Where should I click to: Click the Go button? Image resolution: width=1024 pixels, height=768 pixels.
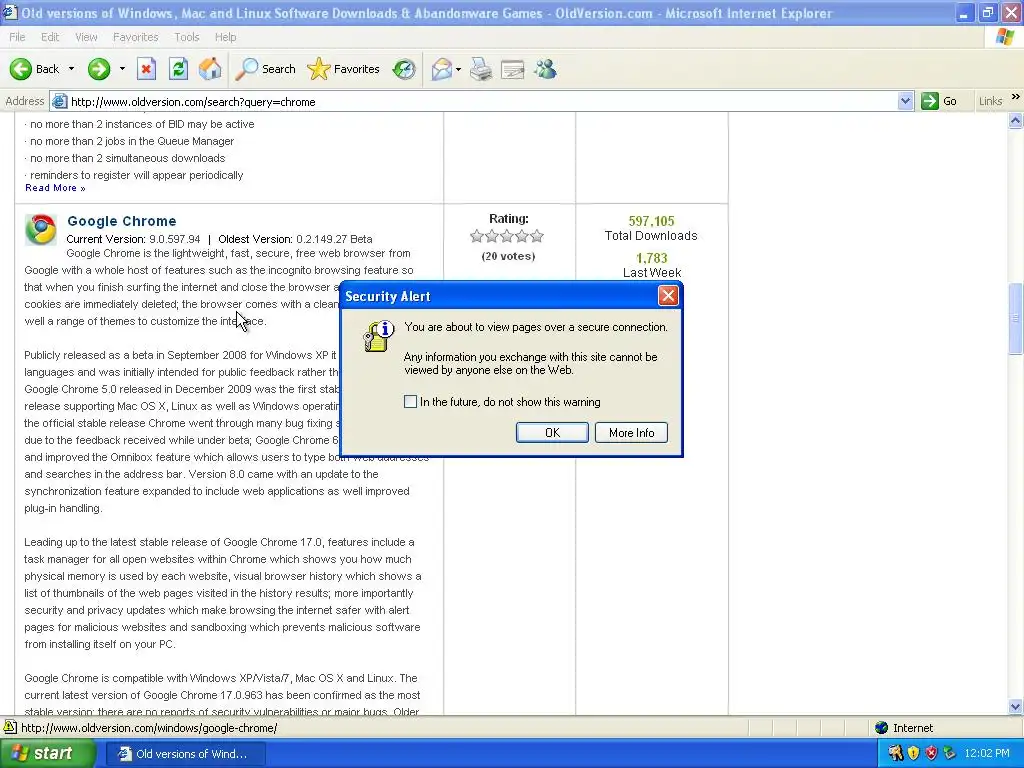tap(940, 101)
